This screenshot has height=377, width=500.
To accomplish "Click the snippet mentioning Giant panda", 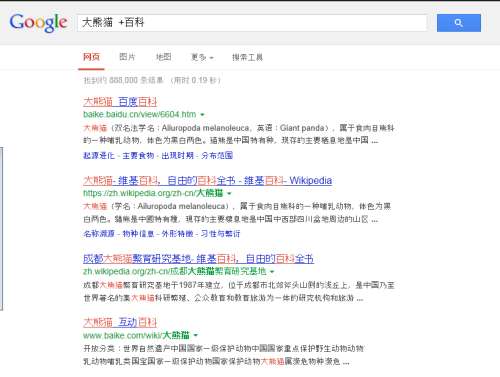I will tap(238, 134).
